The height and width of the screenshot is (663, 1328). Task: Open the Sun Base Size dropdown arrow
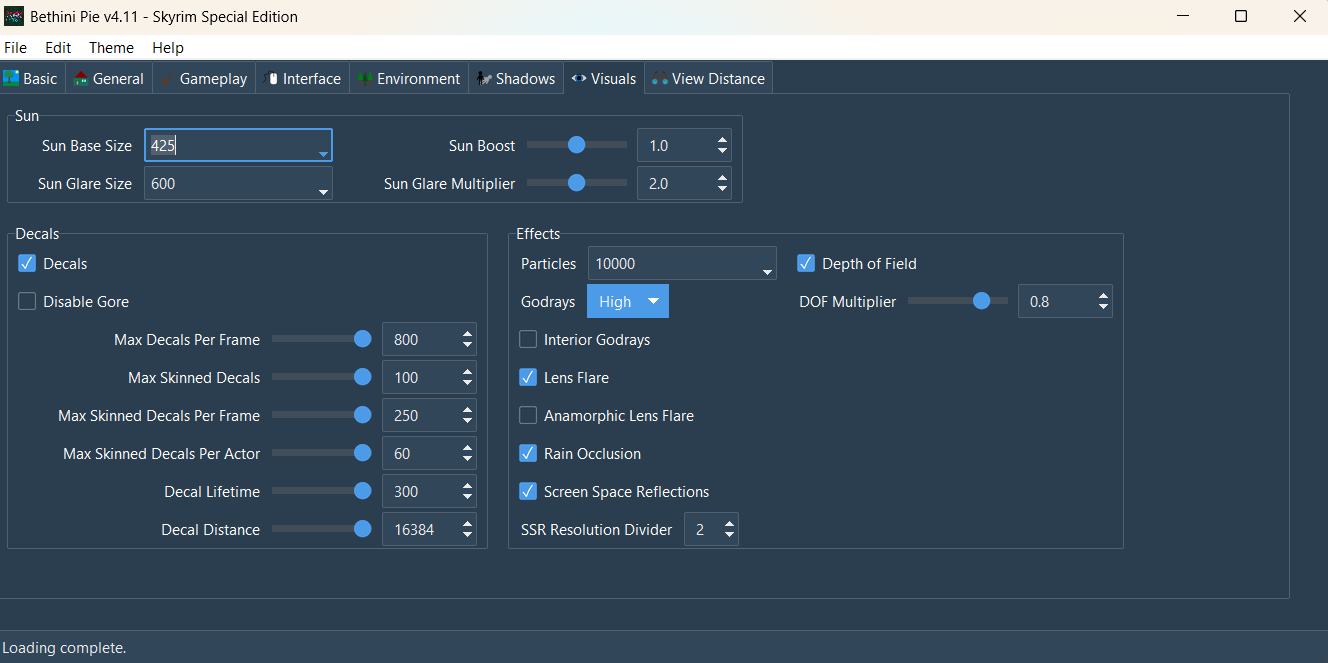(x=323, y=153)
